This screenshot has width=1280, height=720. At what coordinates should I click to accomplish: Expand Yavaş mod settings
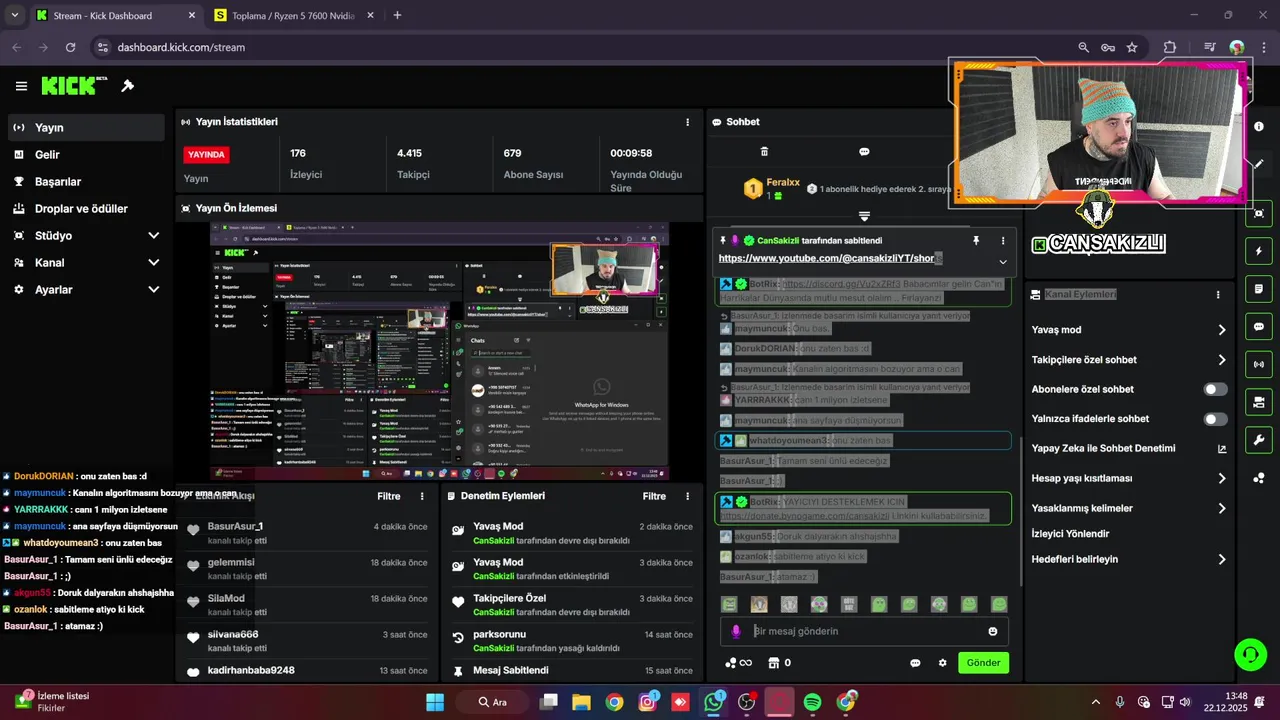point(1129,330)
